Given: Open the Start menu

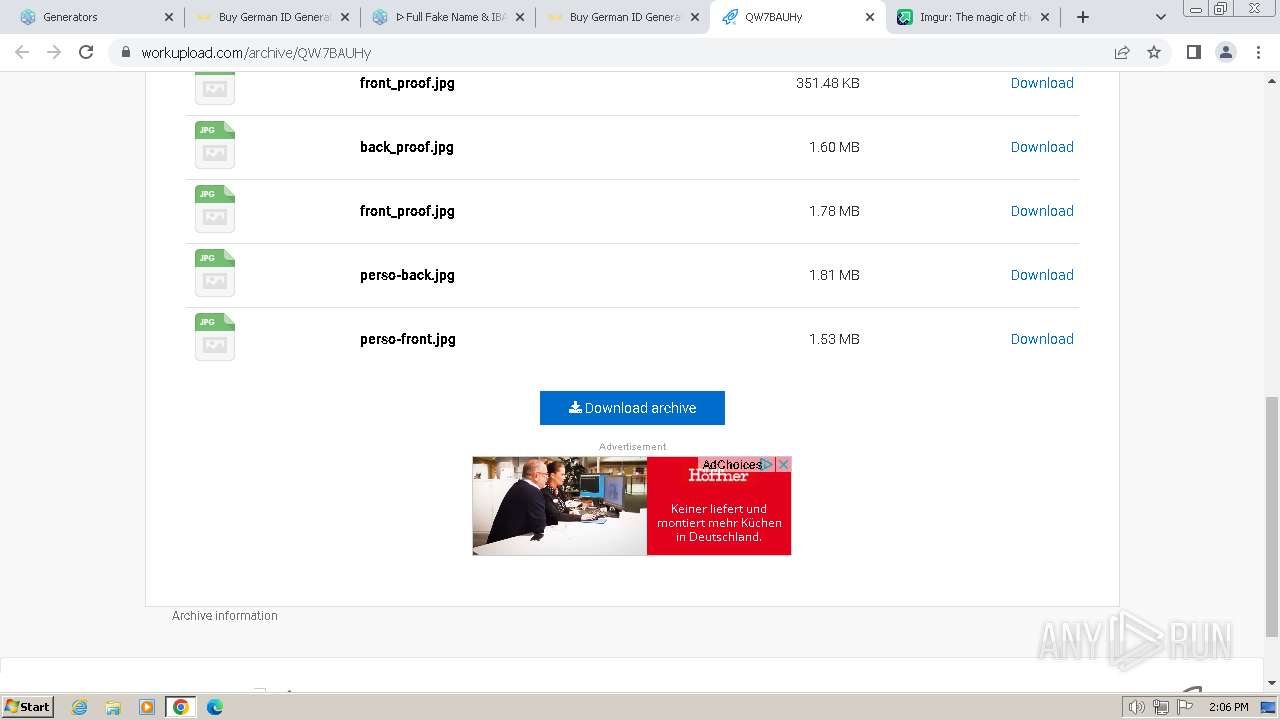Looking at the screenshot, I should [27, 707].
